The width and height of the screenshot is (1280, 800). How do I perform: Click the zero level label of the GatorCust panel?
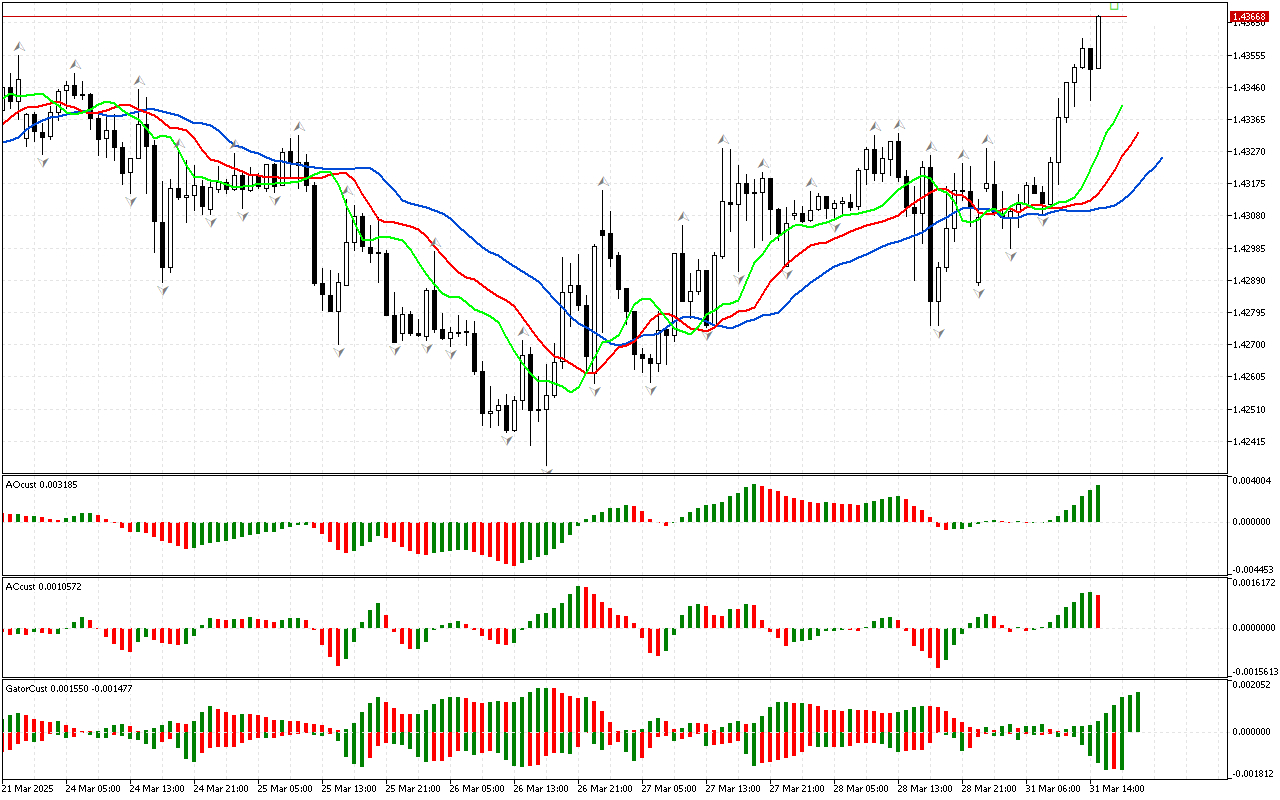point(1251,732)
